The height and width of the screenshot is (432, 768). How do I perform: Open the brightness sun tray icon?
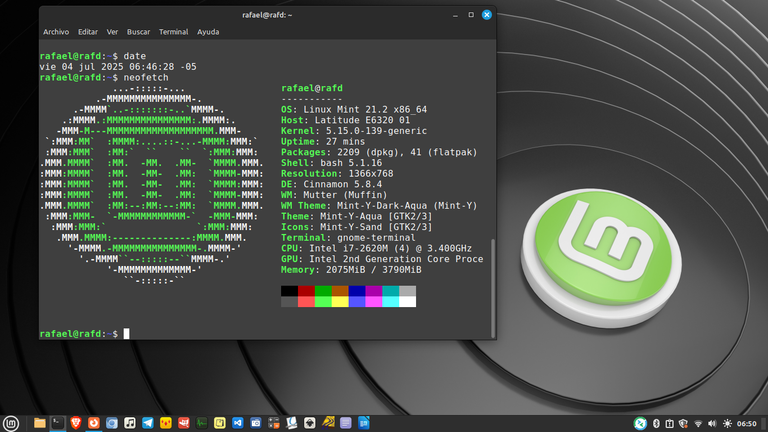(x=727, y=424)
